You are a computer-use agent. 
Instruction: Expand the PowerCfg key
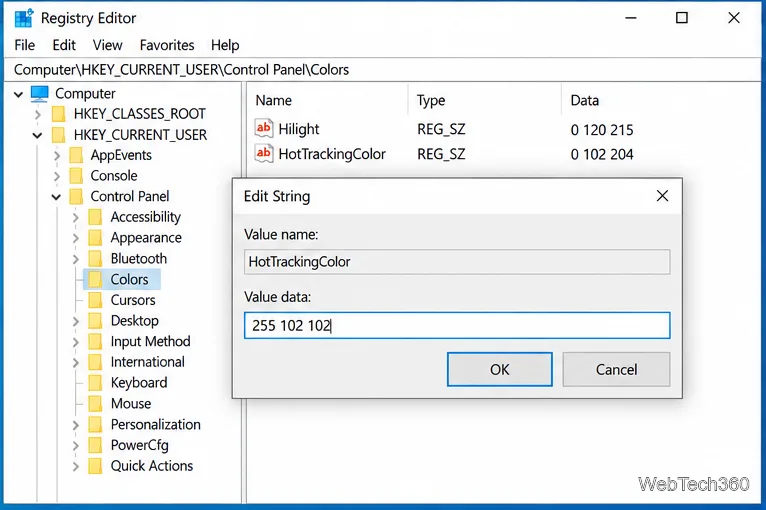[76, 446]
